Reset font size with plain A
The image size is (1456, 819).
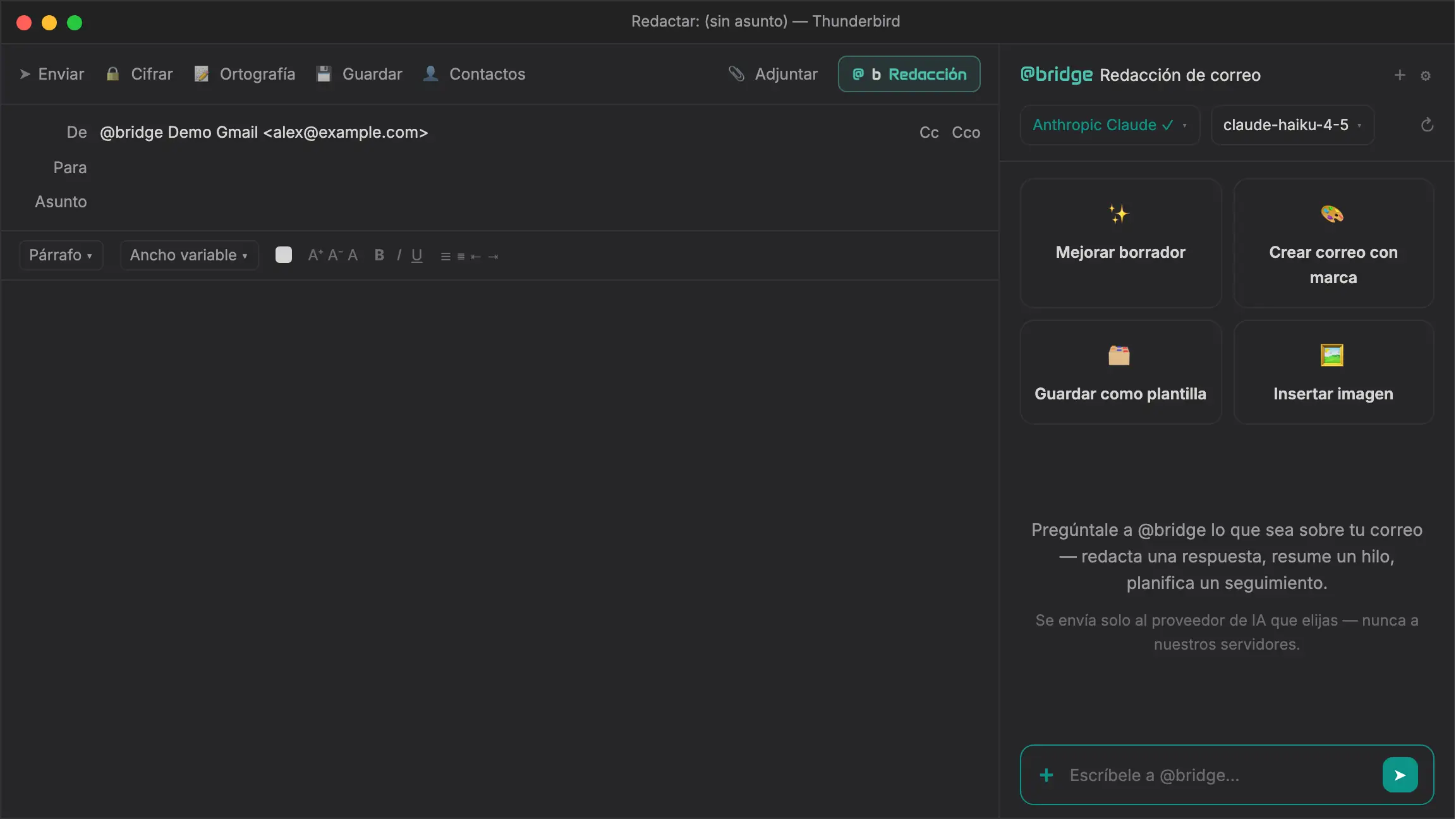(353, 255)
